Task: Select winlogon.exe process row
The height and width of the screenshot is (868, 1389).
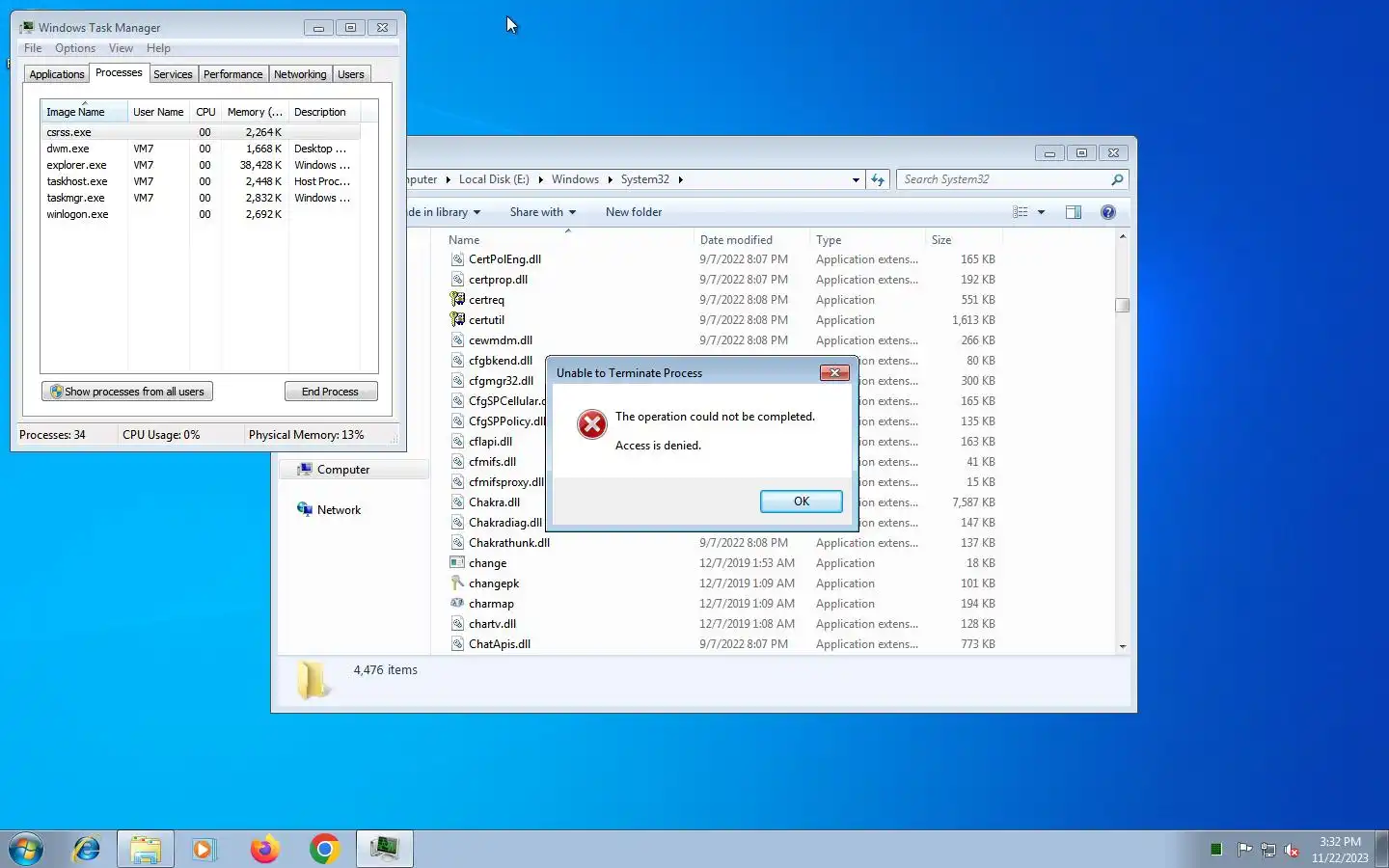Action: (201, 214)
